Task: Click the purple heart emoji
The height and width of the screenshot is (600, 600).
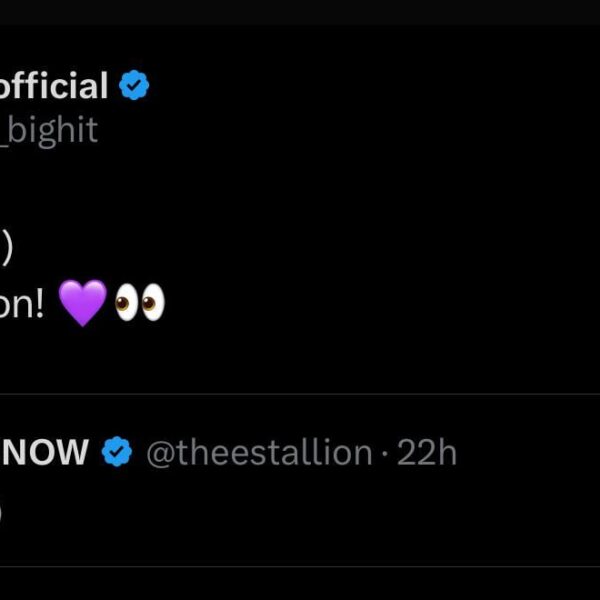Action: click(x=82, y=302)
